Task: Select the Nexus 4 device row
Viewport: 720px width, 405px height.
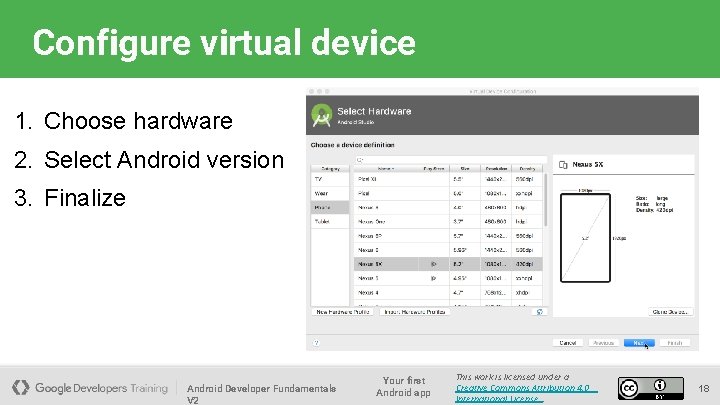Action: tap(448, 292)
